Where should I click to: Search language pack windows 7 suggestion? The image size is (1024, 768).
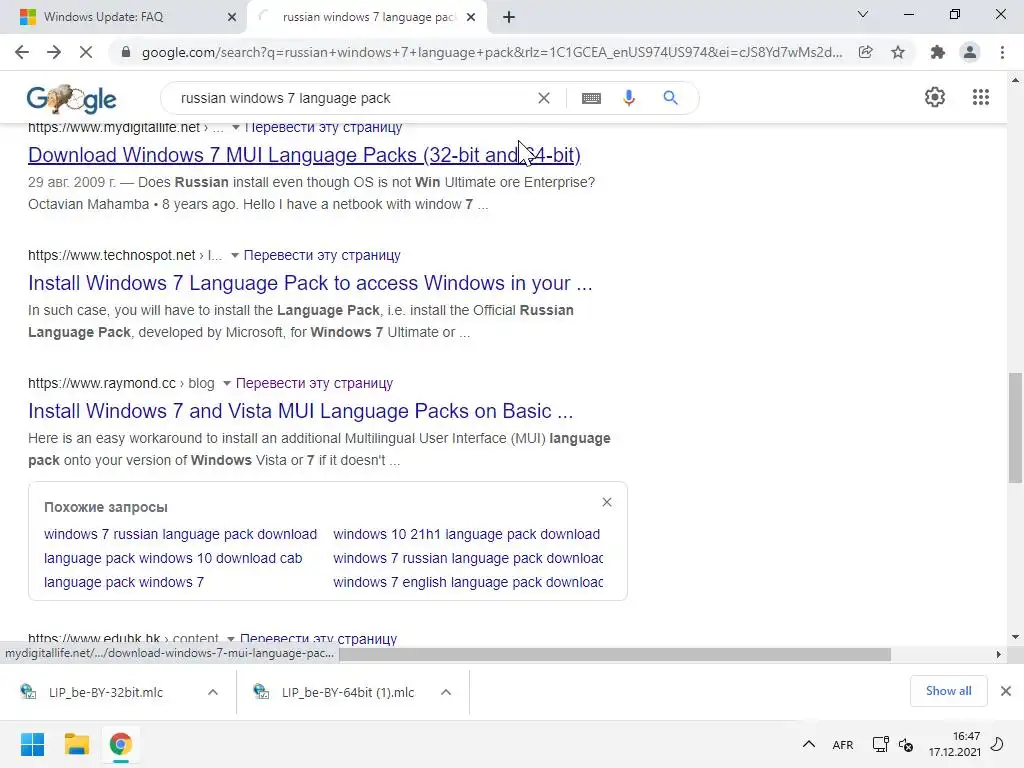pos(123,582)
